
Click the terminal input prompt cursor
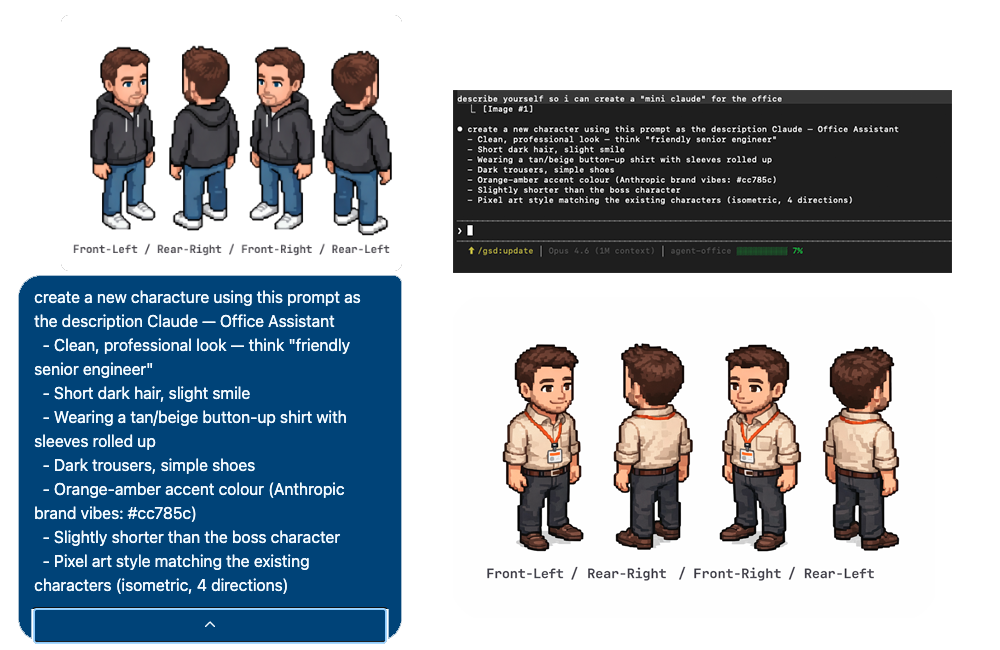[x=470, y=230]
